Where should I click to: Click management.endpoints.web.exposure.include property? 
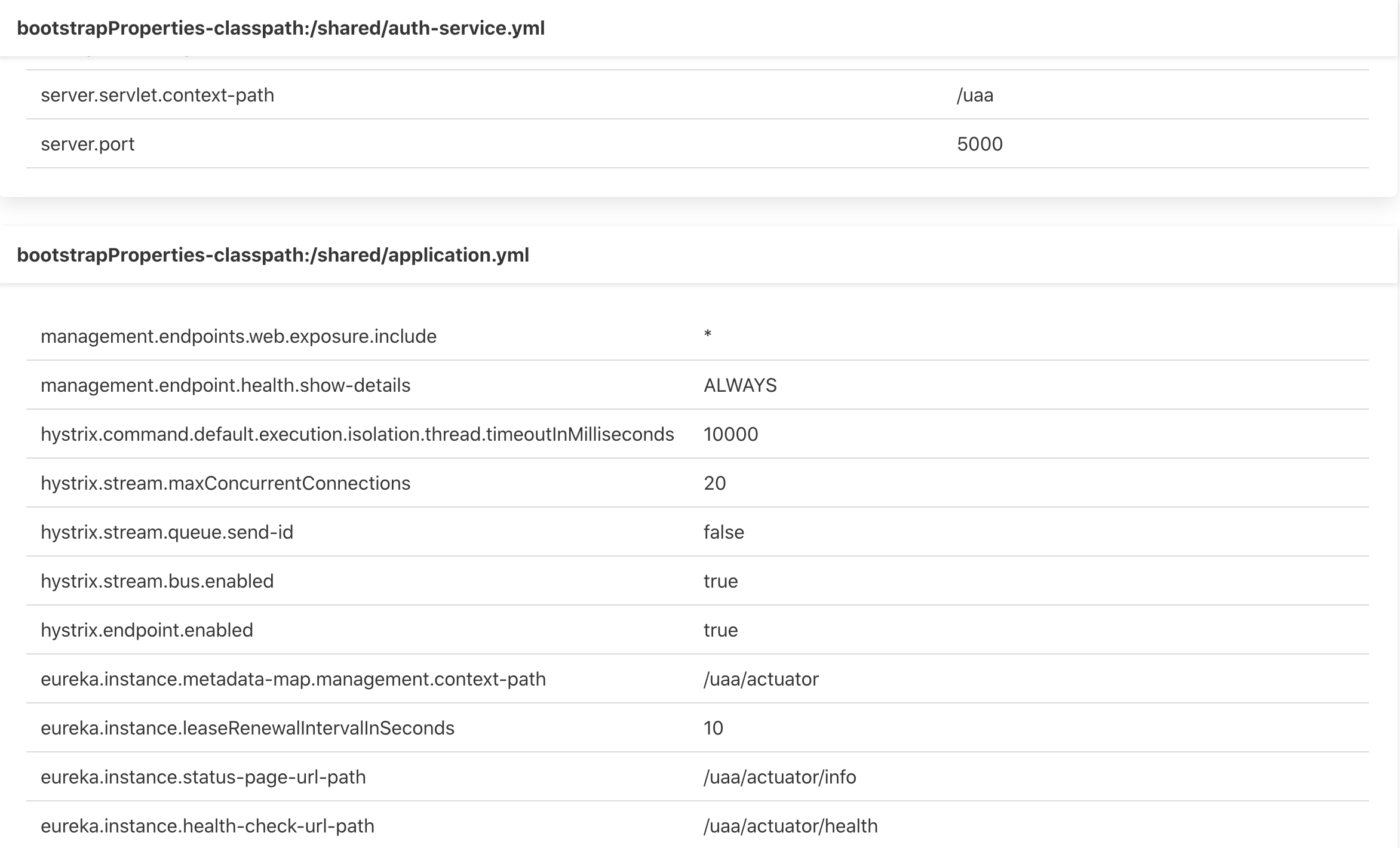(238, 336)
